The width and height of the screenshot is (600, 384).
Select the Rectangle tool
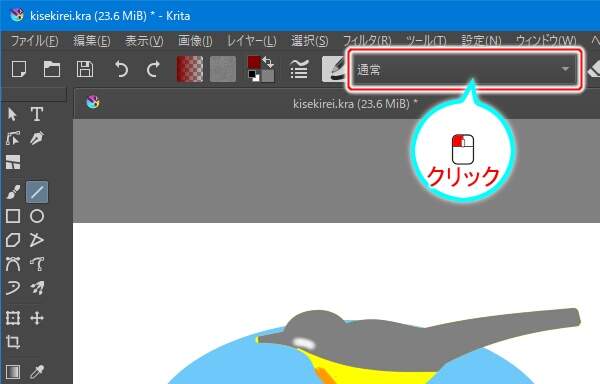tap(13, 216)
